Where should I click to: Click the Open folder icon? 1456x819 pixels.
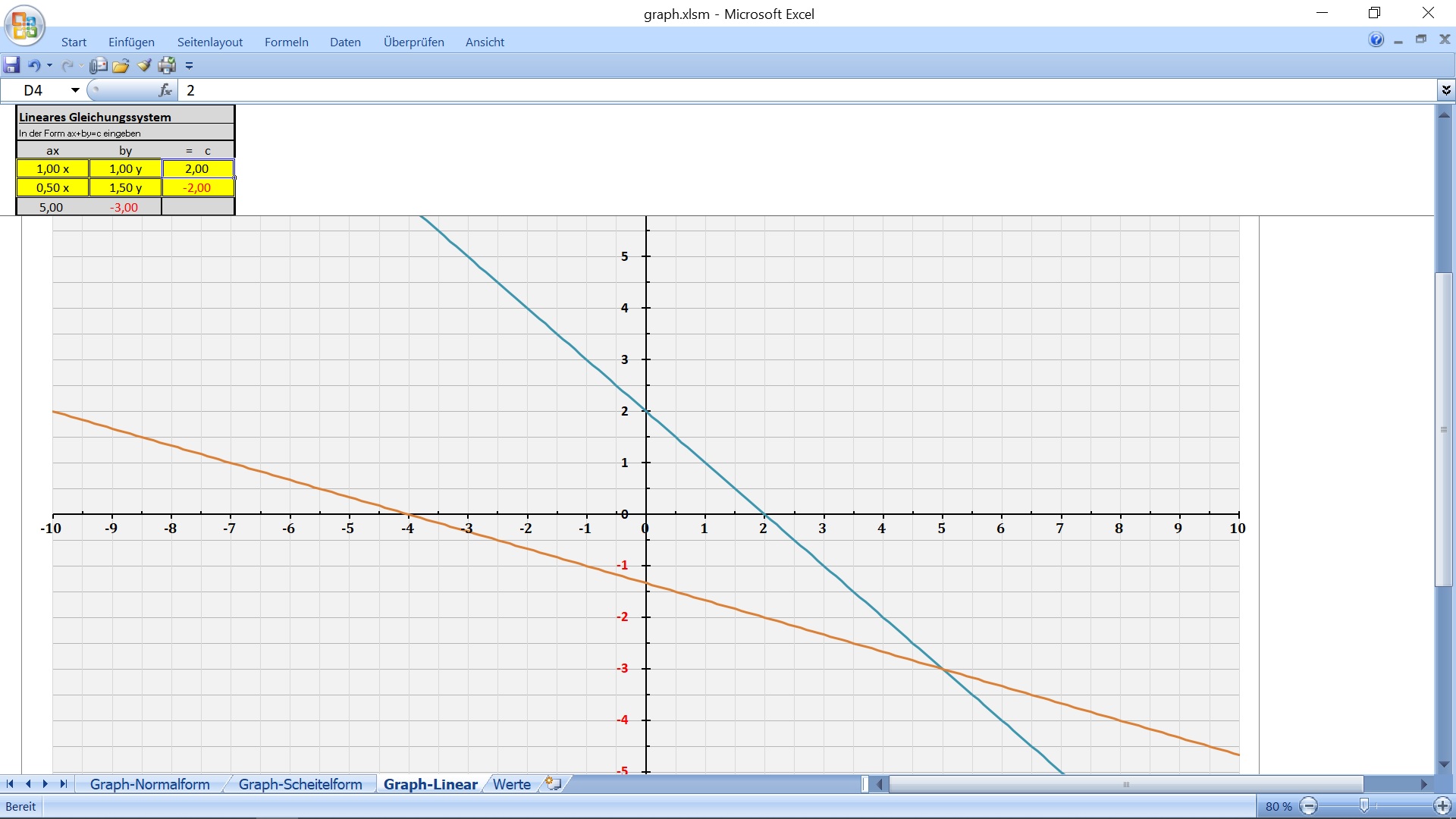[121, 65]
